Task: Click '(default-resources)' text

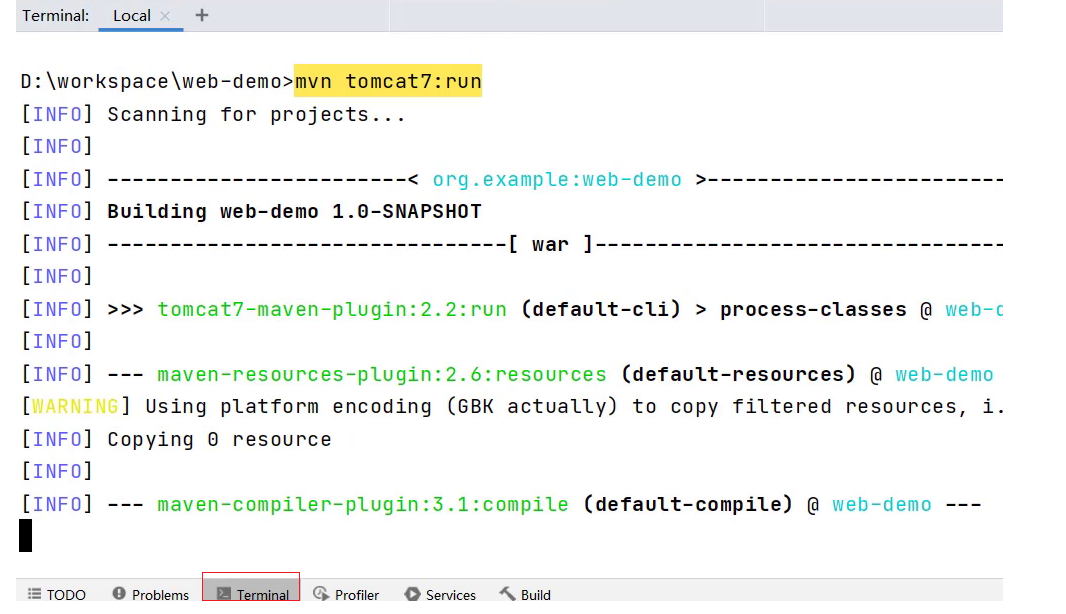Action: [738, 374]
